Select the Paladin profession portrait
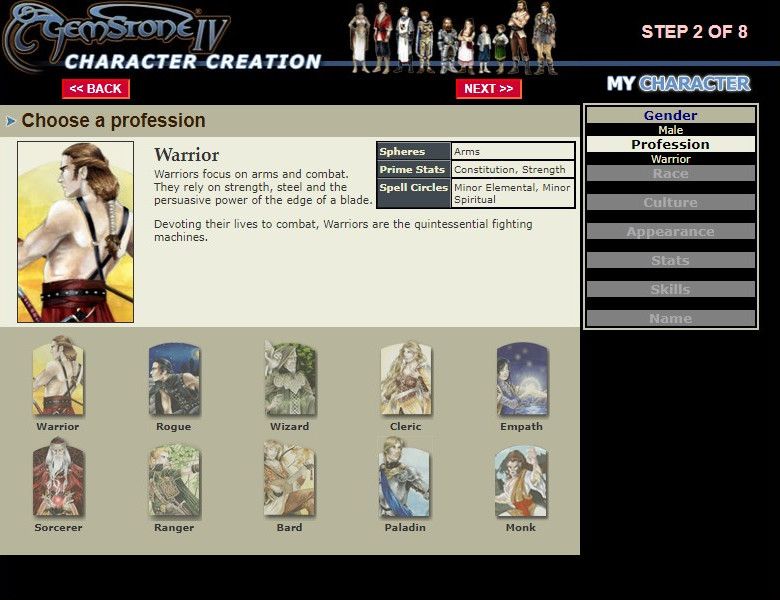 [406, 478]
